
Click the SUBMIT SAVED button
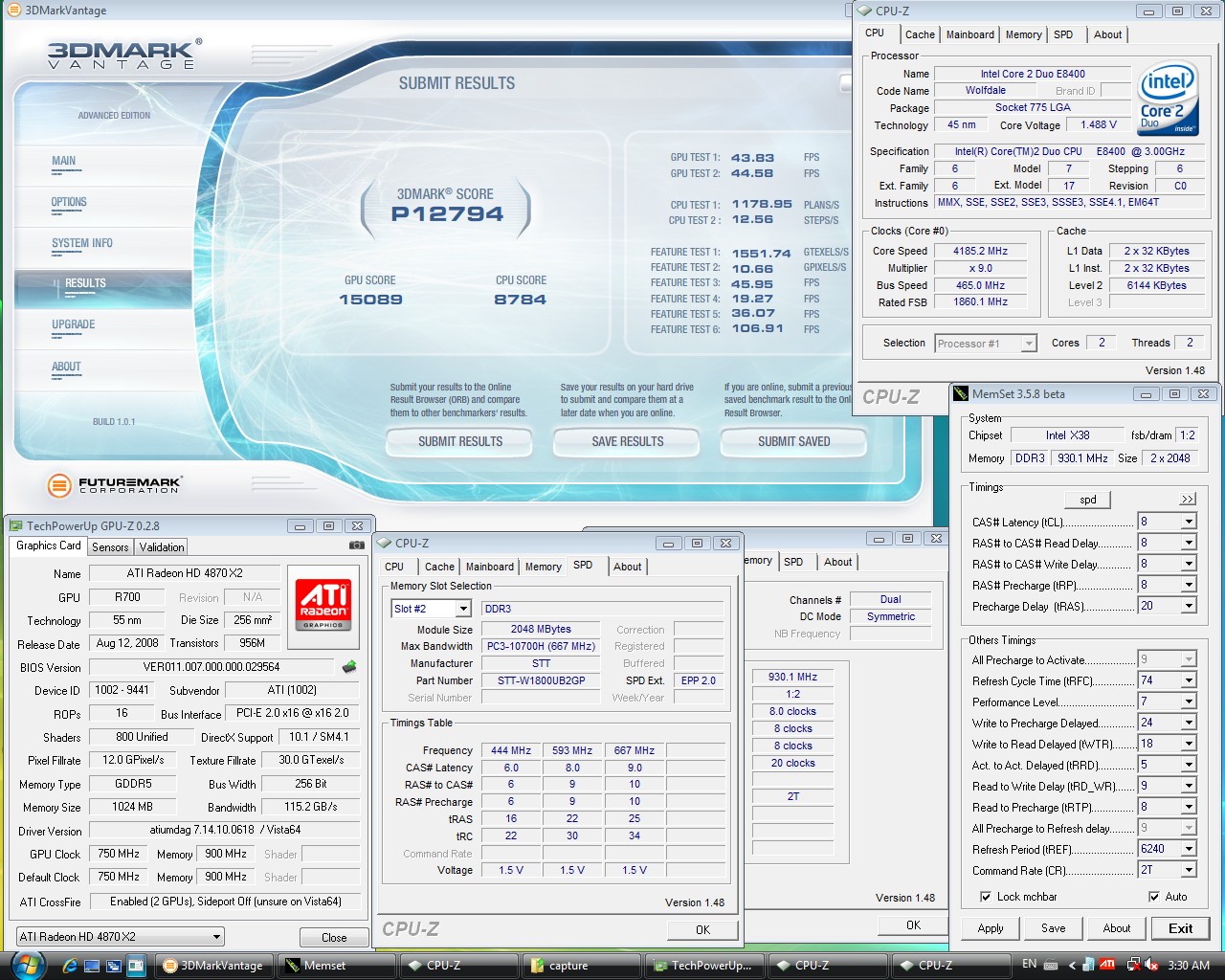(794, 441)
